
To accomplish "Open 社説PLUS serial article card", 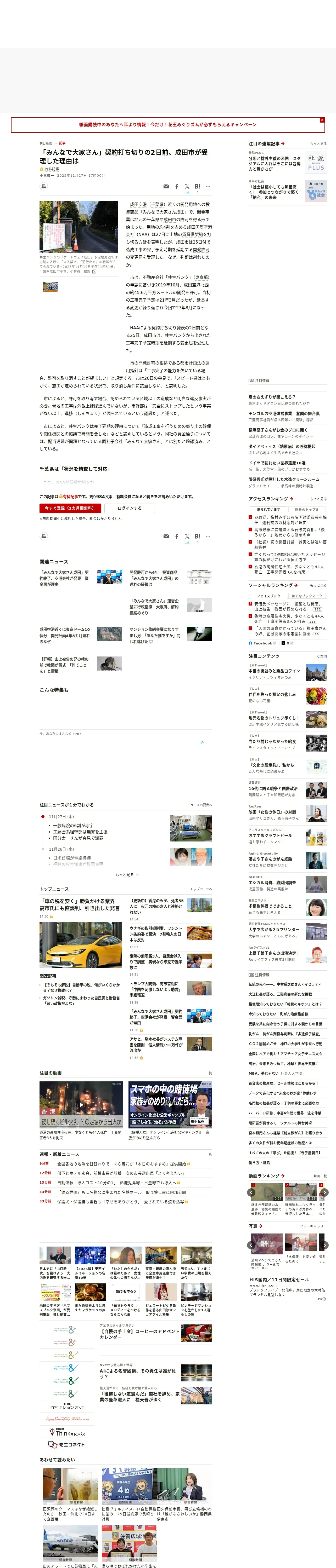I will tap(287, 162).
